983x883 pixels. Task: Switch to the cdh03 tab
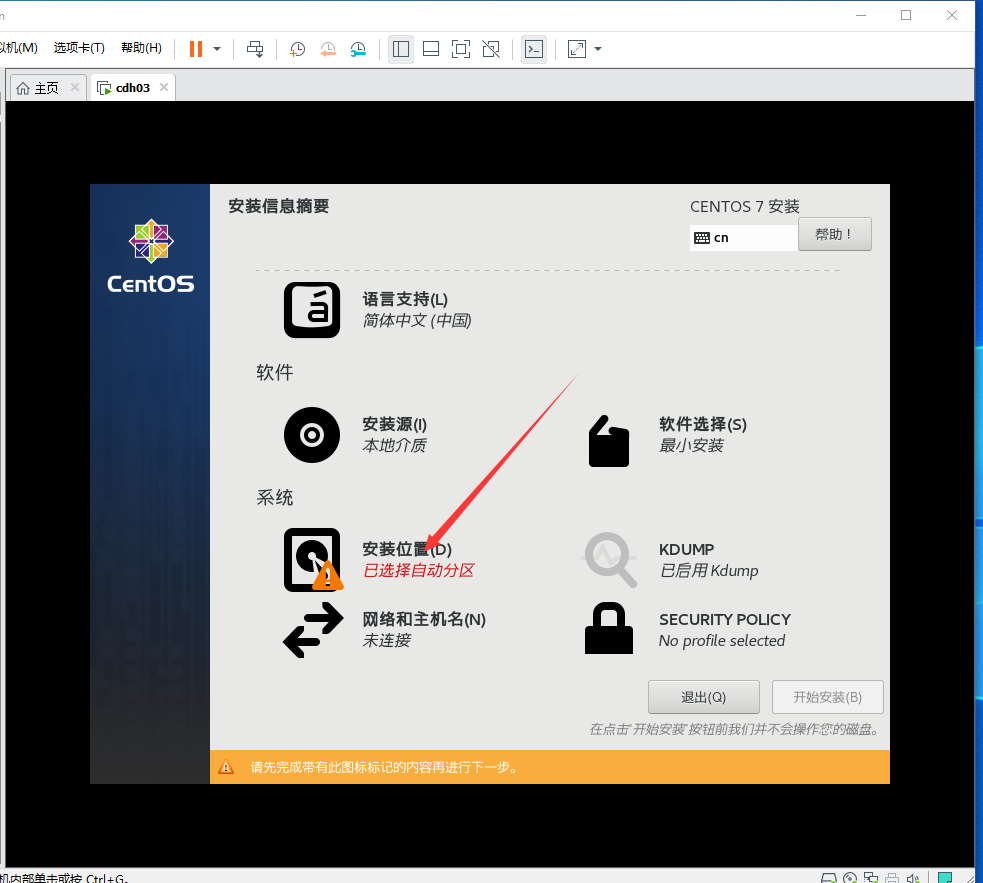coord(132,88)
